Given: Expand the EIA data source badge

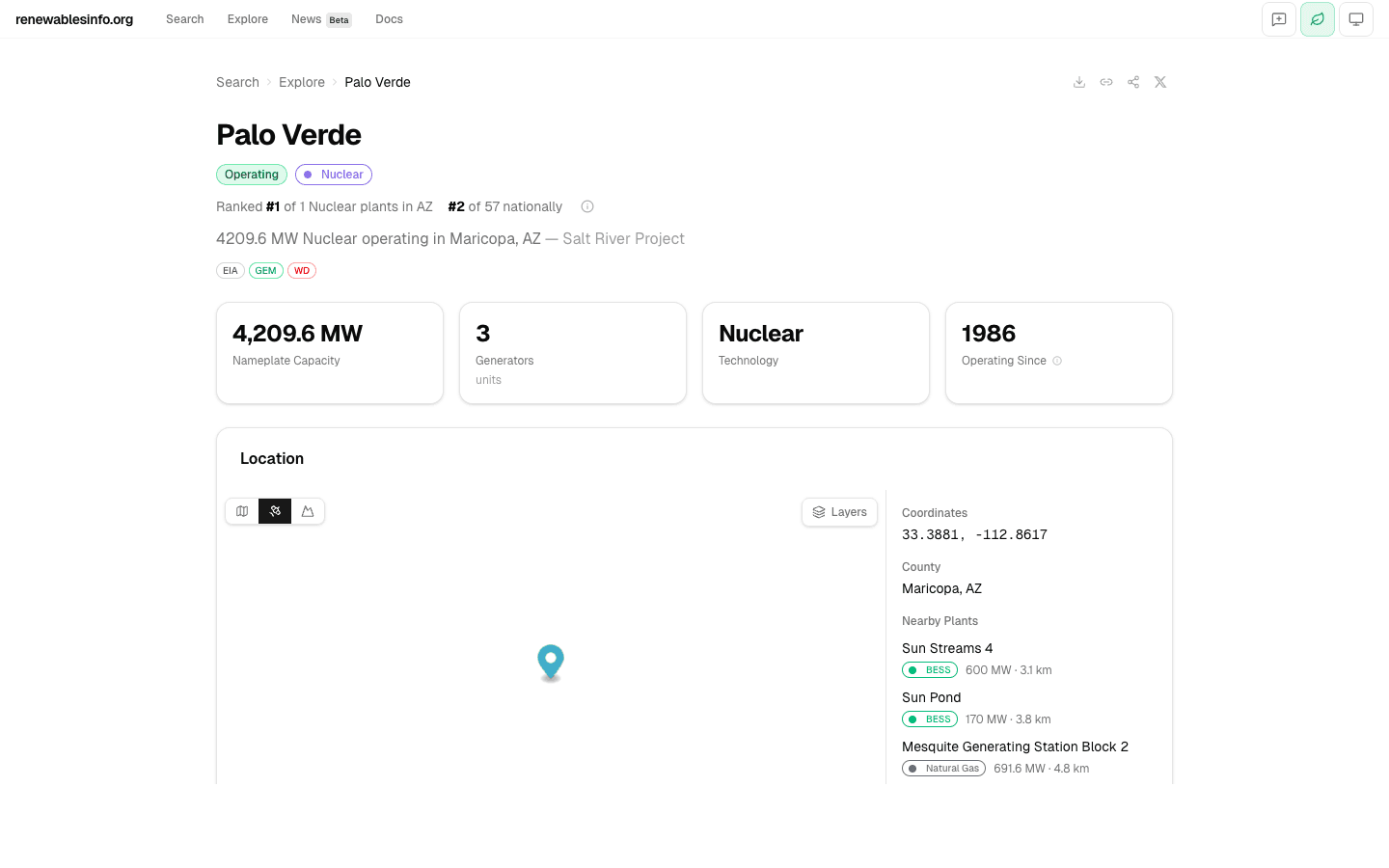Looking at the screenshot, I should tap(230, 270).
